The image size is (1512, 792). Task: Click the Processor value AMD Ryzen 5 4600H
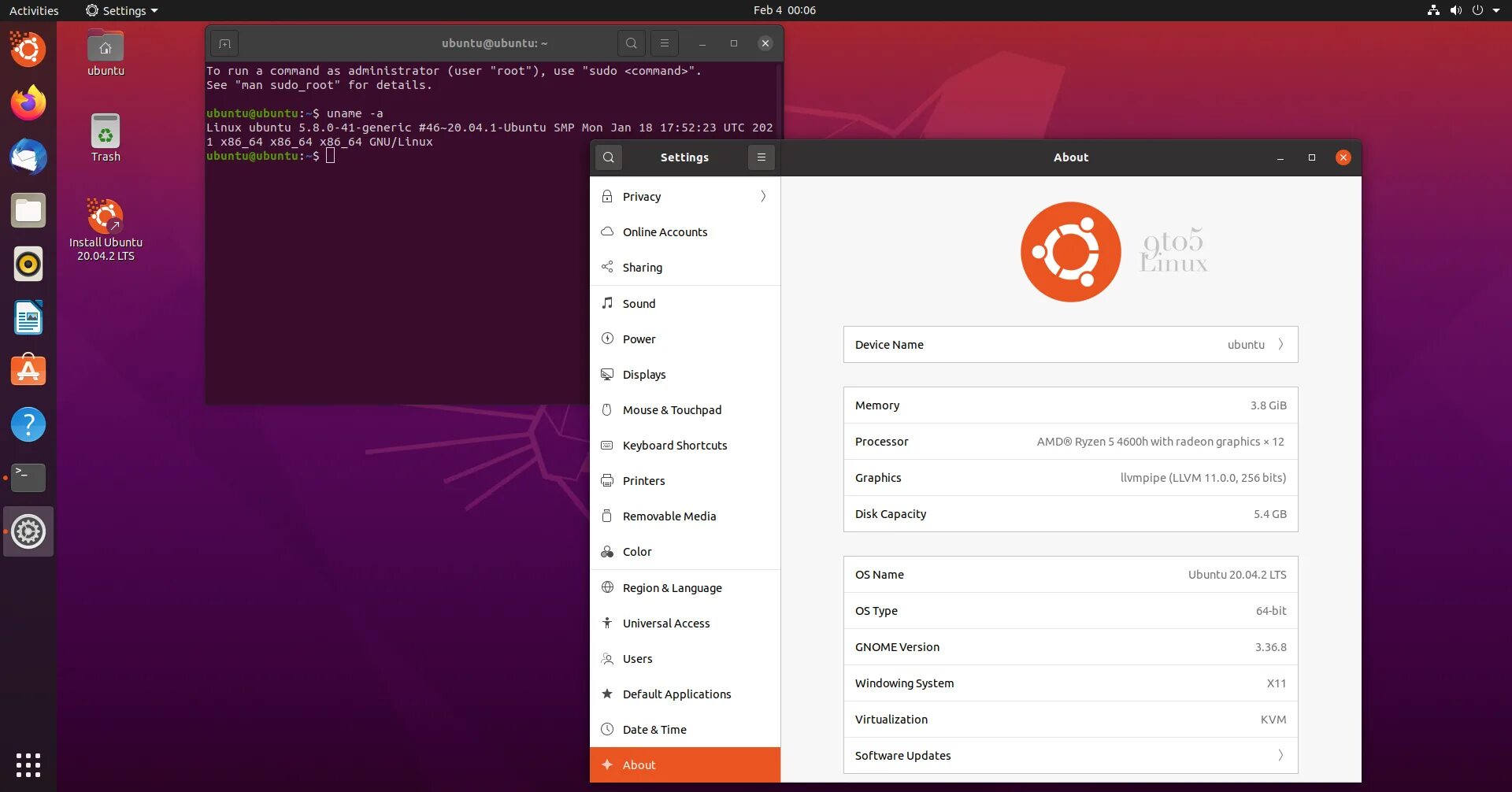coord(1161,442)
